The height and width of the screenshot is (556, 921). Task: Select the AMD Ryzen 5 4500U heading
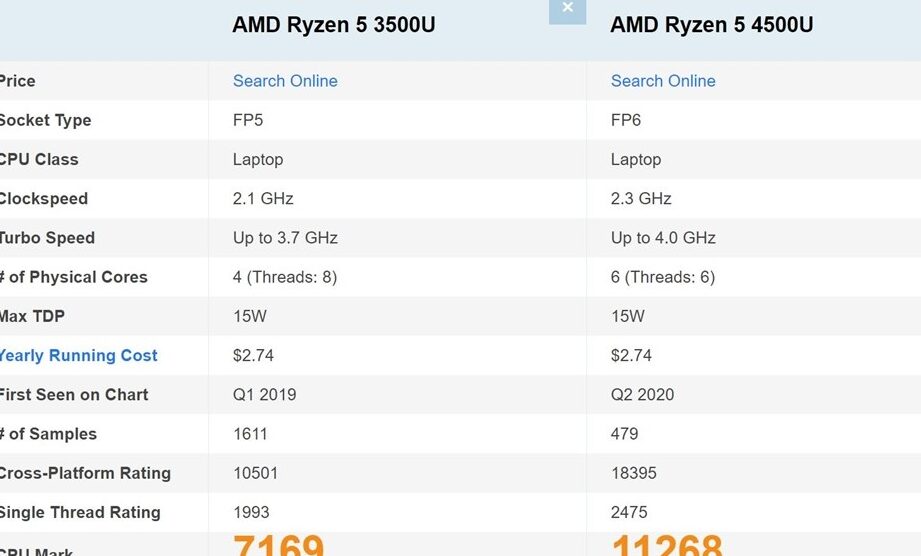(712, 25)
